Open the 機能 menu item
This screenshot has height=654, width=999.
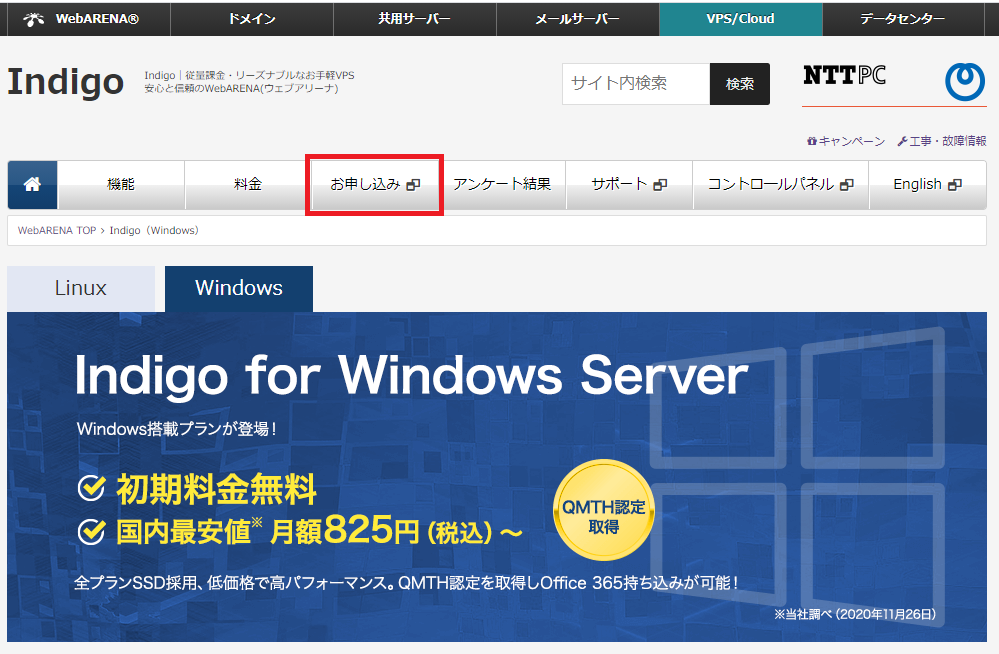[x=121, y=185]
